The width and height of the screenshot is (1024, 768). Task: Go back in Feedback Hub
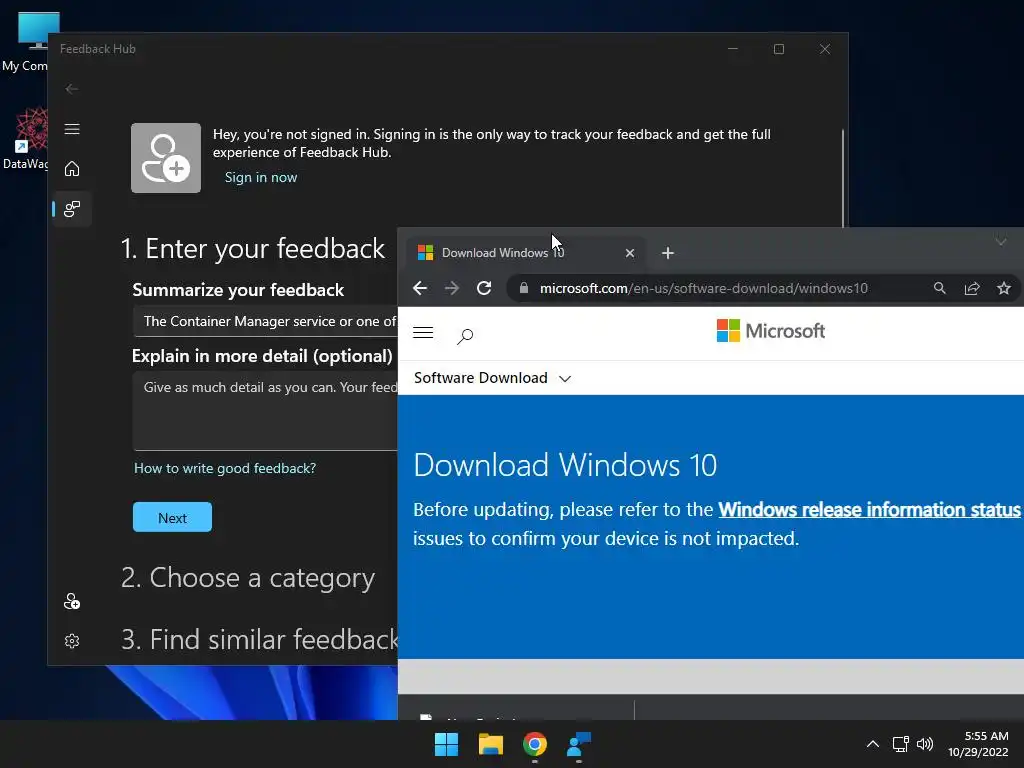coord(72,89)
